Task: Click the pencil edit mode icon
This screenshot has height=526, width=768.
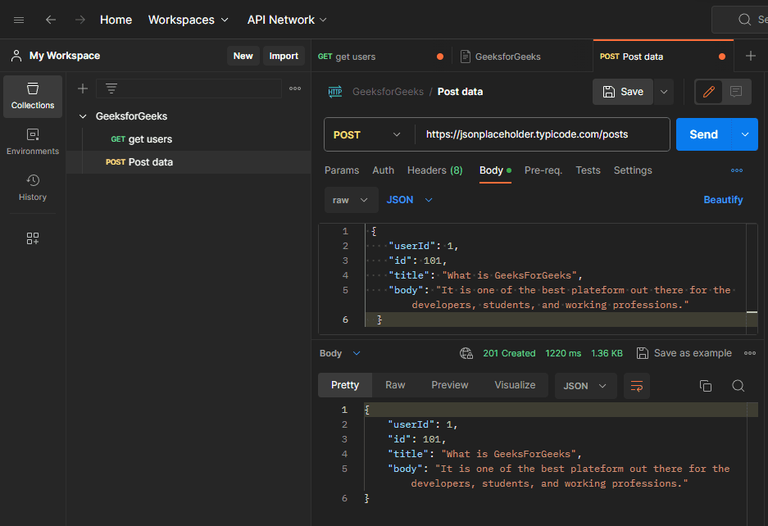Action: (709, 92)
